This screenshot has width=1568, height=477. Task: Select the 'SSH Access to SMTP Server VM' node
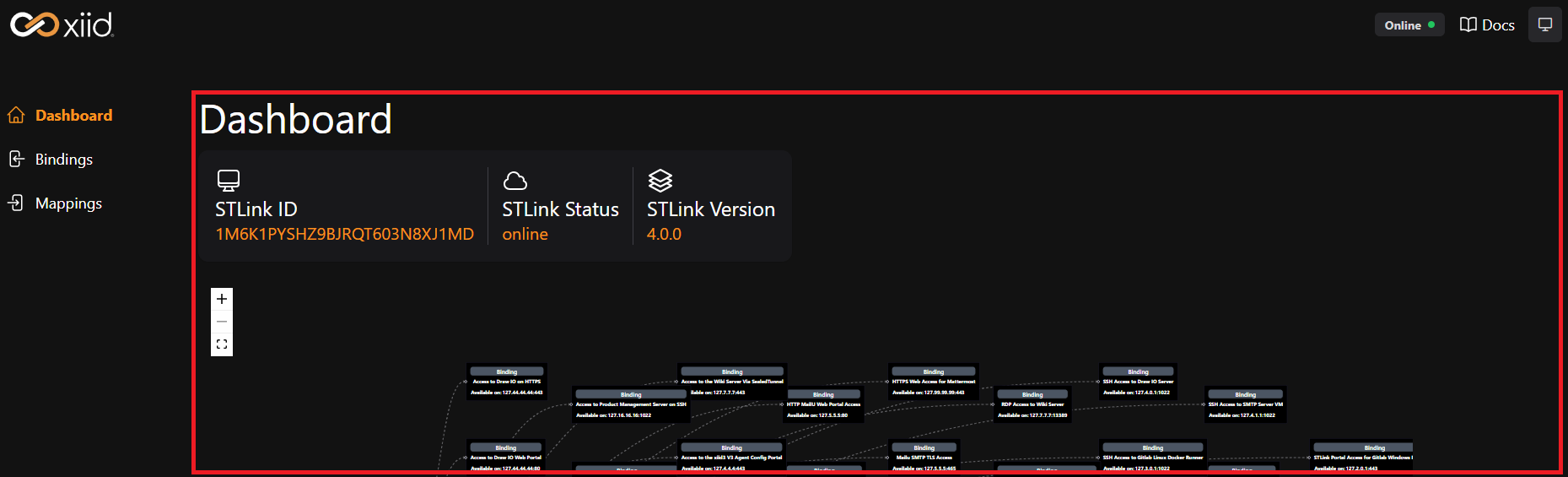1245,404
